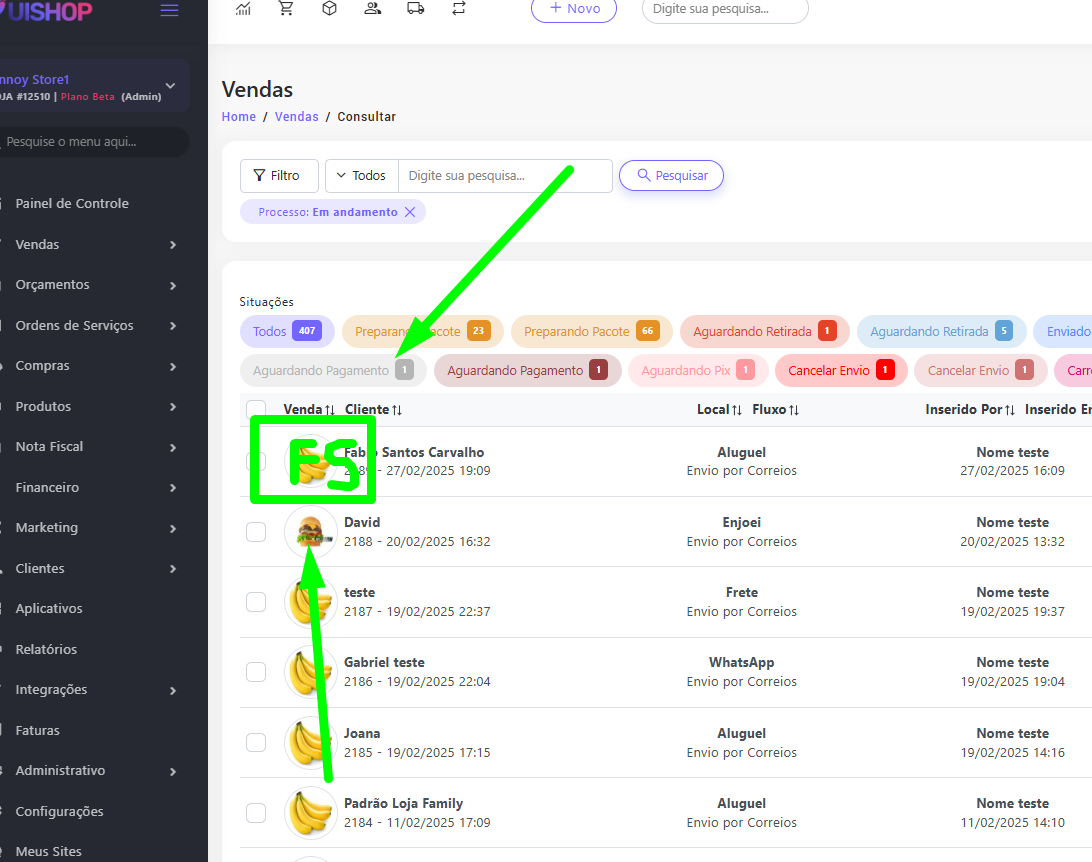Select the checkbox for Joana's sale row
Image resolution: width=1092 pixels, height=862 pixels.
click(x=256, y=743)
